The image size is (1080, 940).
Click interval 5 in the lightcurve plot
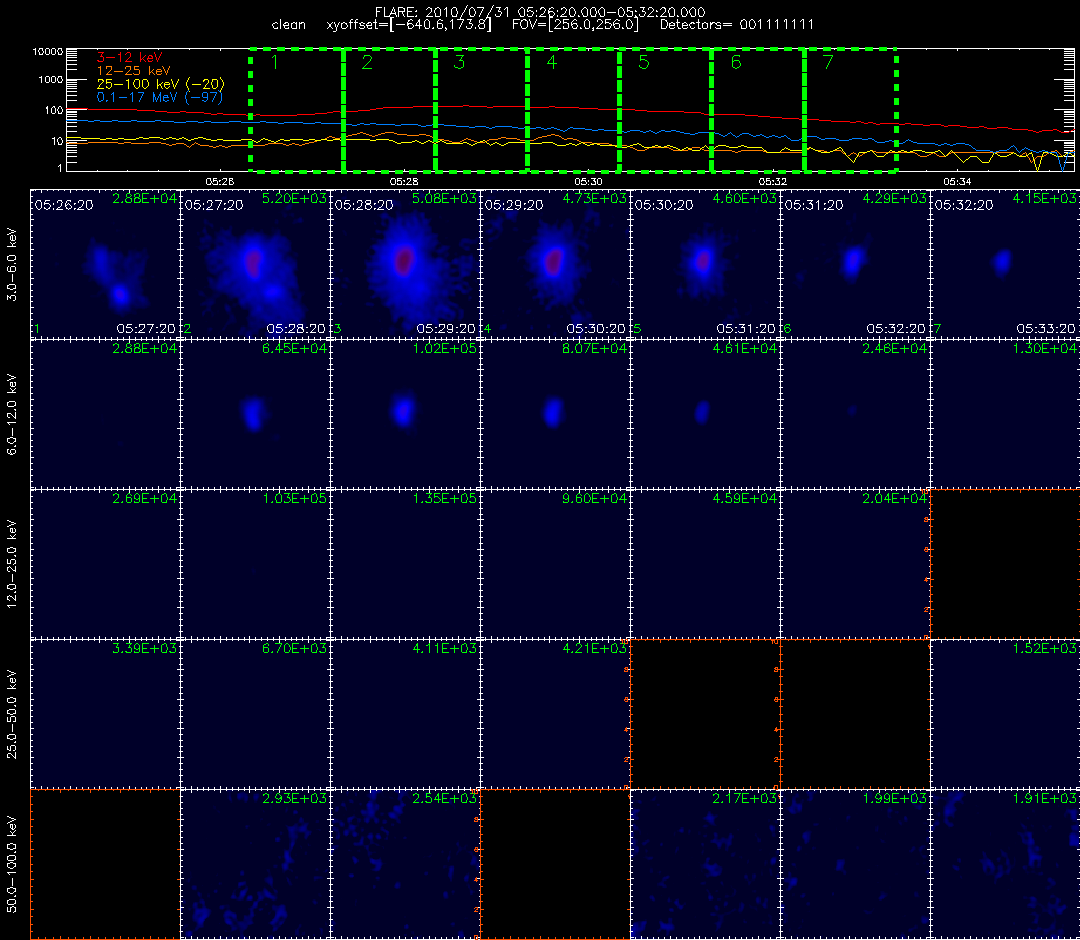pos(666,110)
